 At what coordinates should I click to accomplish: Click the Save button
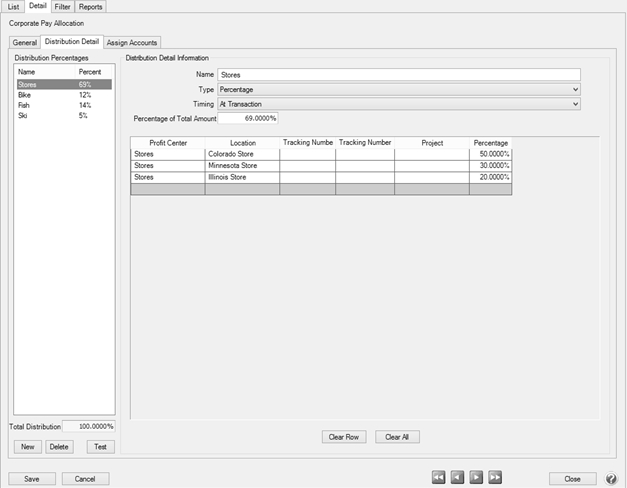tap(32, 479)
